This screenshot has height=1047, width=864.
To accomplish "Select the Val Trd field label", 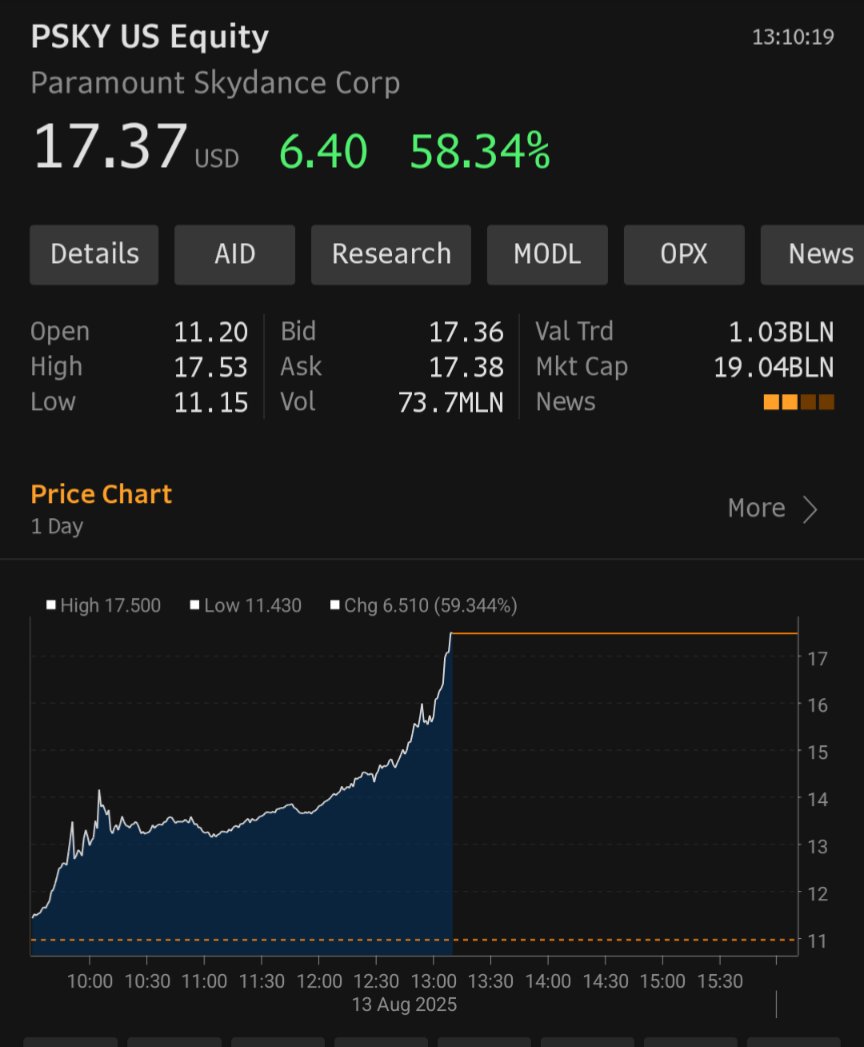I will pos(574,331).
